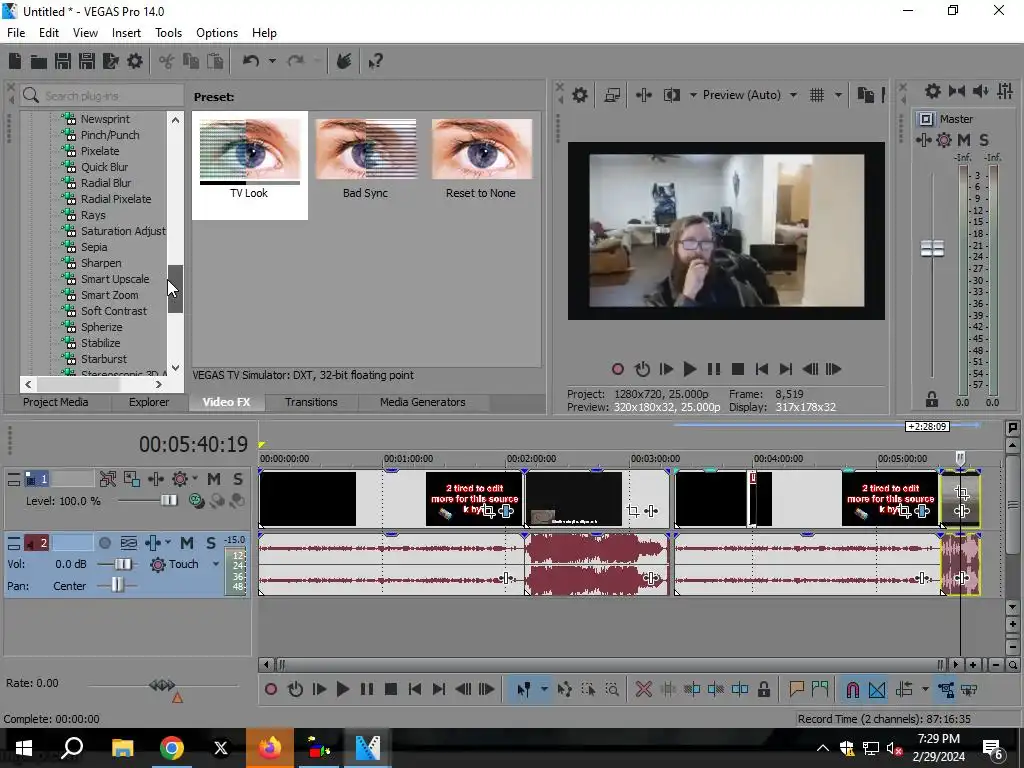
Task: Open the Insert menu
Action: coord(126,33)
